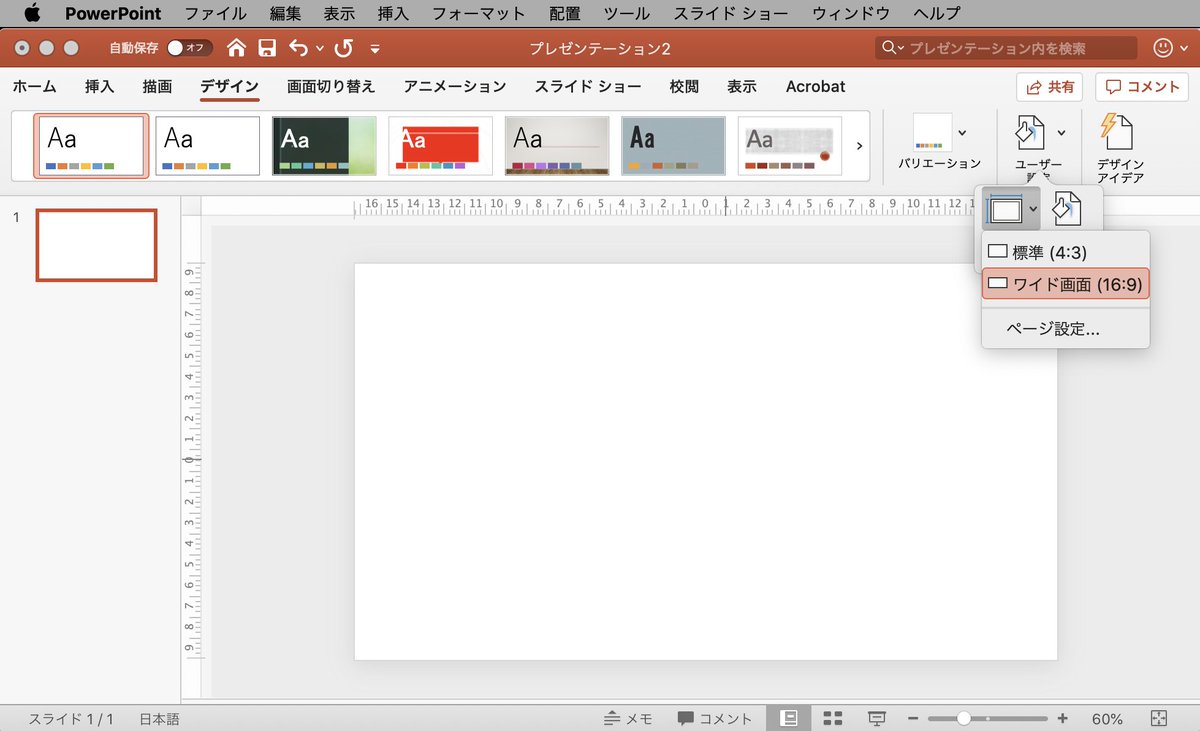Image resolution: width=1200 pixels, height=731 pixels.
Task: Click the zoom in plus button
Action: pos(1062,719)
